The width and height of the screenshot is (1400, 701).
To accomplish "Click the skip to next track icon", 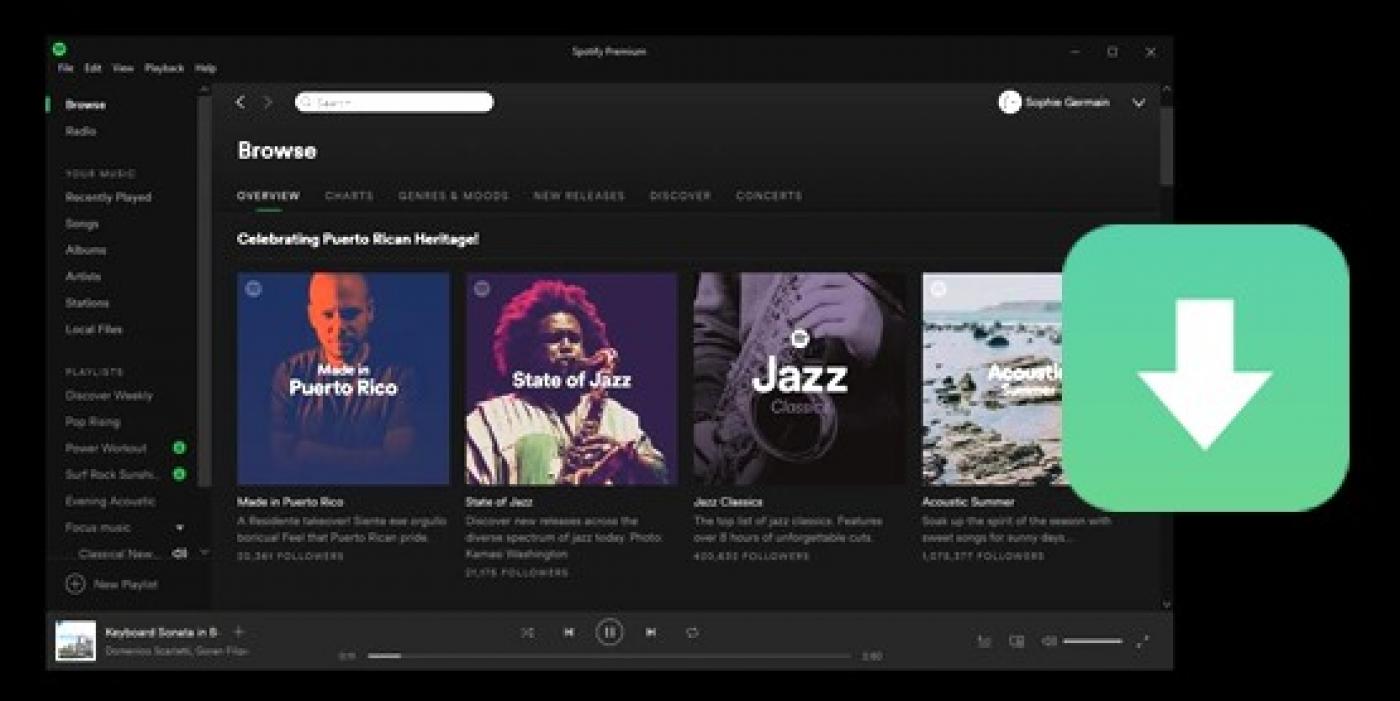I will 651,632.
